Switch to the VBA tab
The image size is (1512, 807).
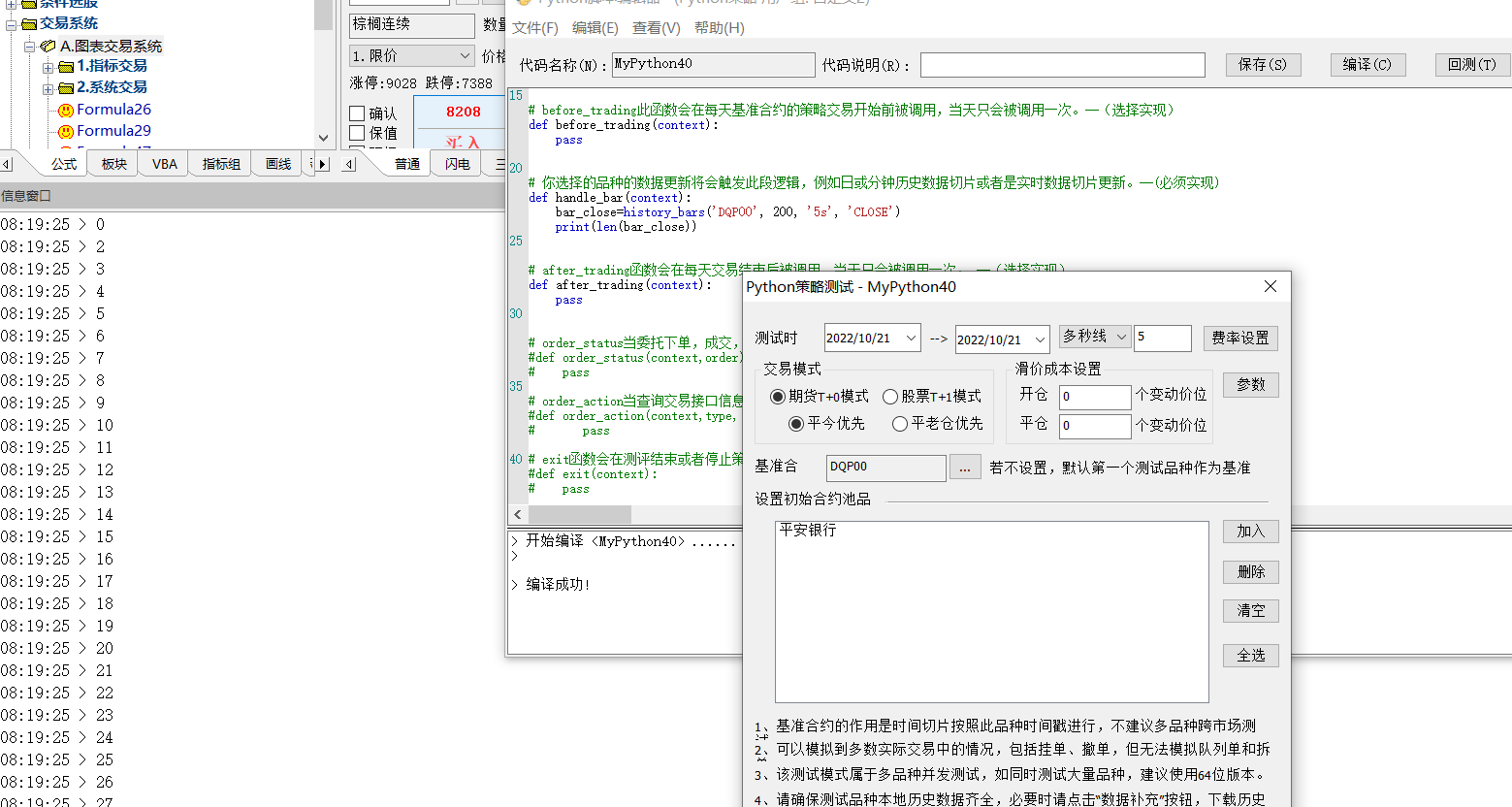pos(165,164)
